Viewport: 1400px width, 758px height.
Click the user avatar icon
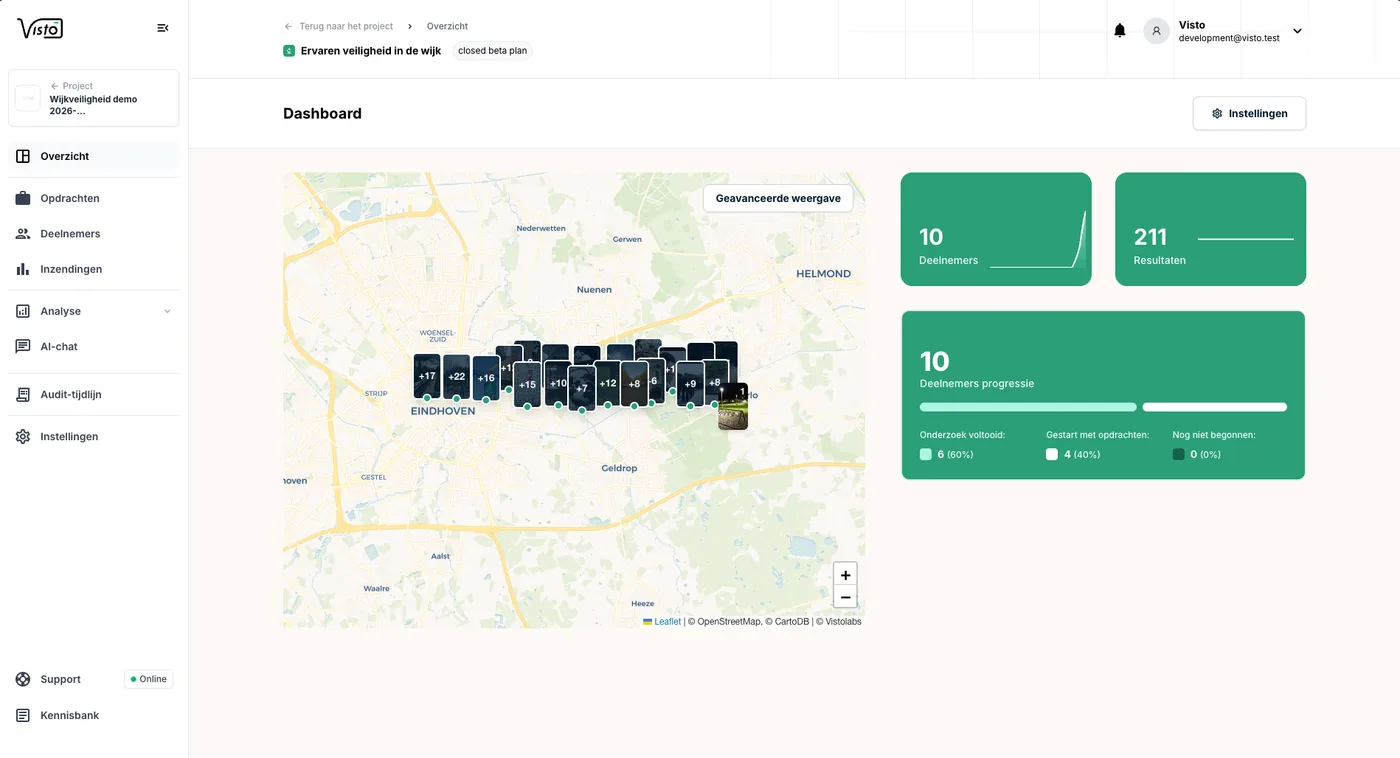click(1156, 31)
